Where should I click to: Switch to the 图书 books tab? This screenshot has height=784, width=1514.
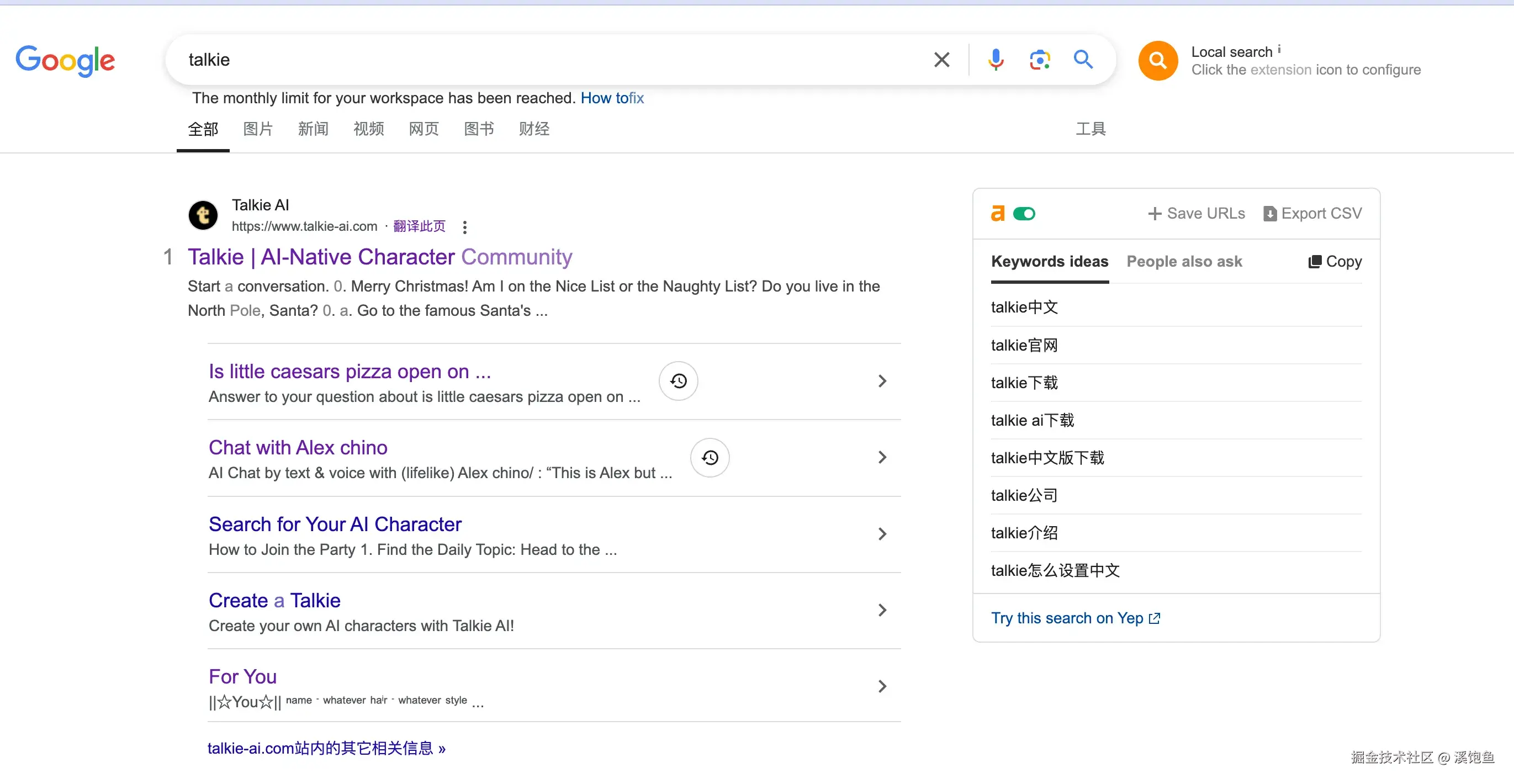point(479,129)
